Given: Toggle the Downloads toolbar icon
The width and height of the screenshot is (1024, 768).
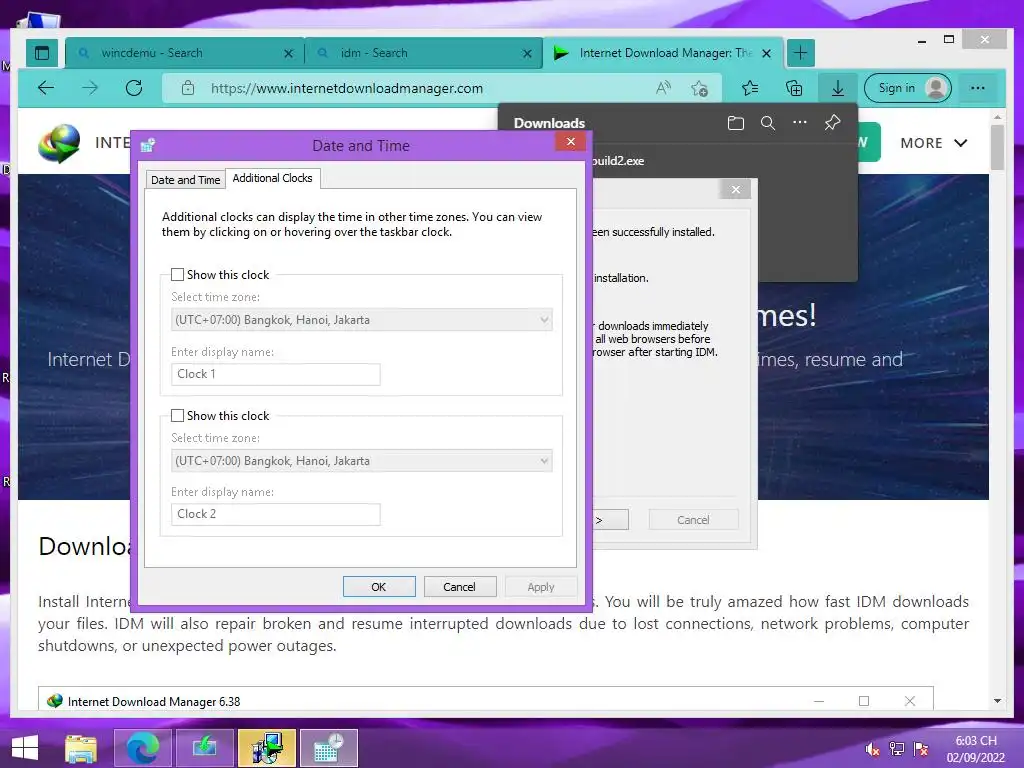Looking at the screenshot, I should [x=837, y=88].
